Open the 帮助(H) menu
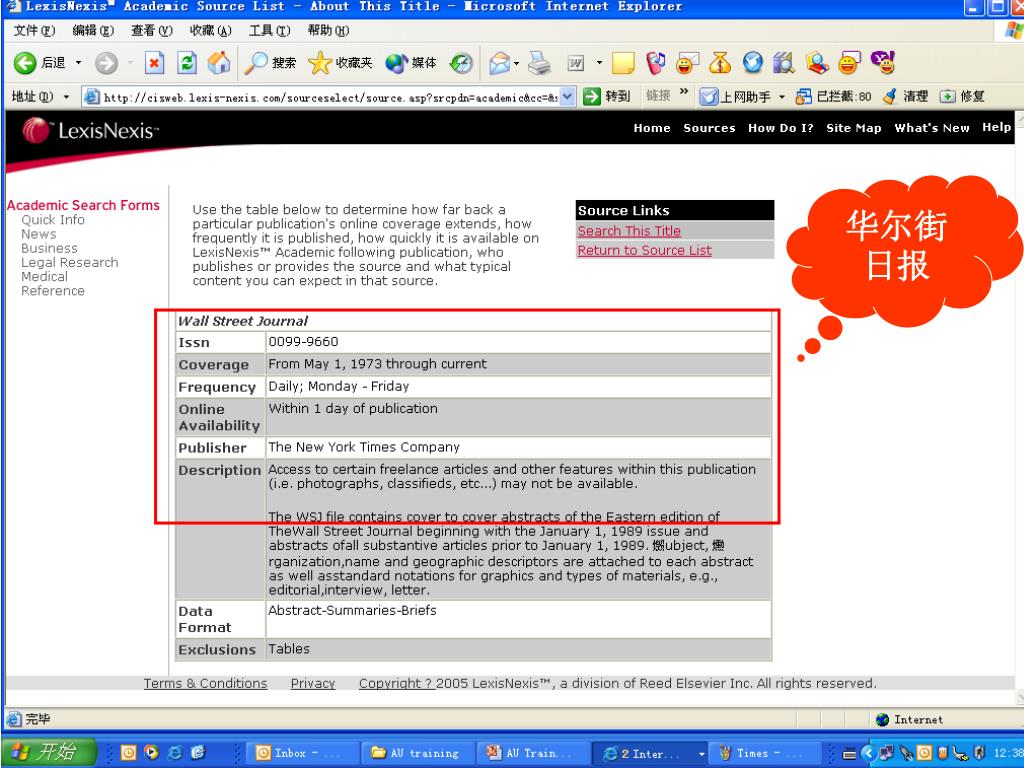Viewport: 1024px width, 768px height. pos(328,30)
